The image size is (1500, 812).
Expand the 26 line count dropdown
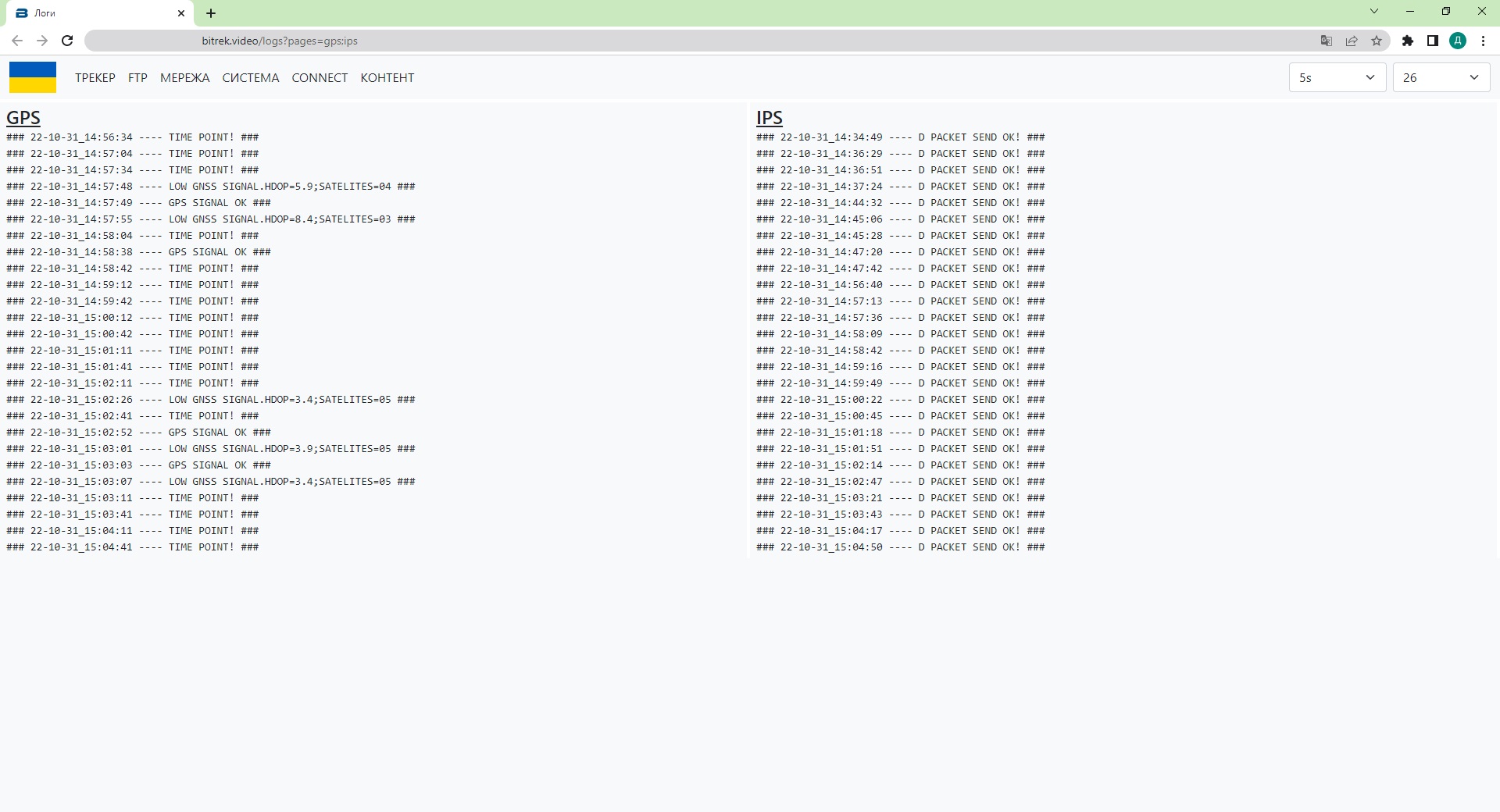(x=1441, y=77)
